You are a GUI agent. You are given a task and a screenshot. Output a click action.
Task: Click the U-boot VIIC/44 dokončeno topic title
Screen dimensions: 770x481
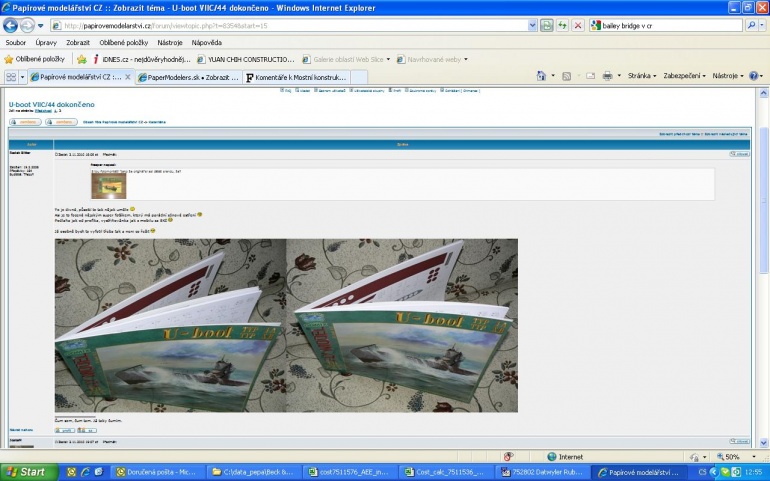(x=52, y=104)
